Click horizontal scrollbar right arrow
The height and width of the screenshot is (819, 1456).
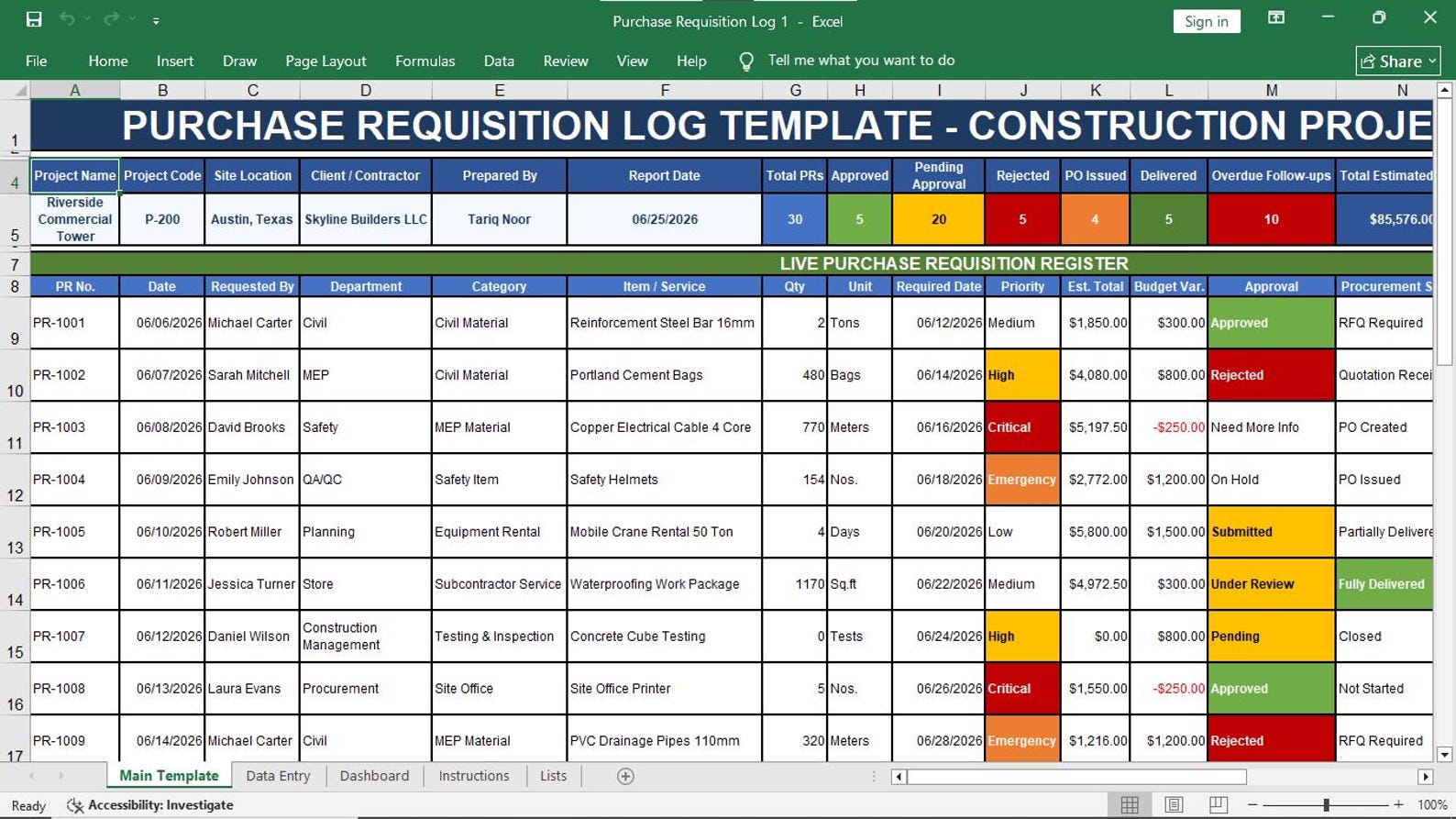point(1425,777)
